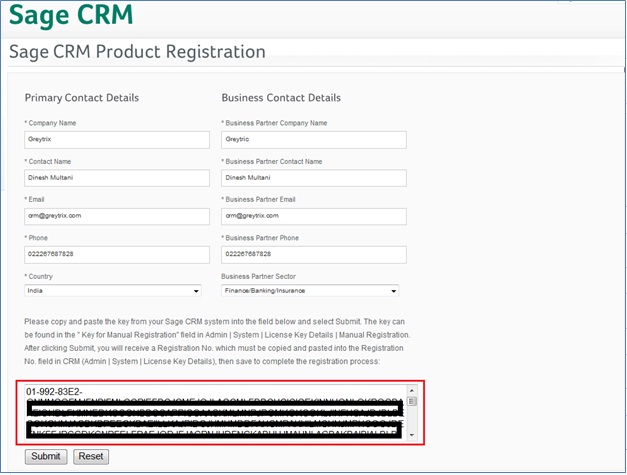Viewport: 627px width, 475px height.
Task: Click the Business Partner Phone field
Action: (314, 255)
